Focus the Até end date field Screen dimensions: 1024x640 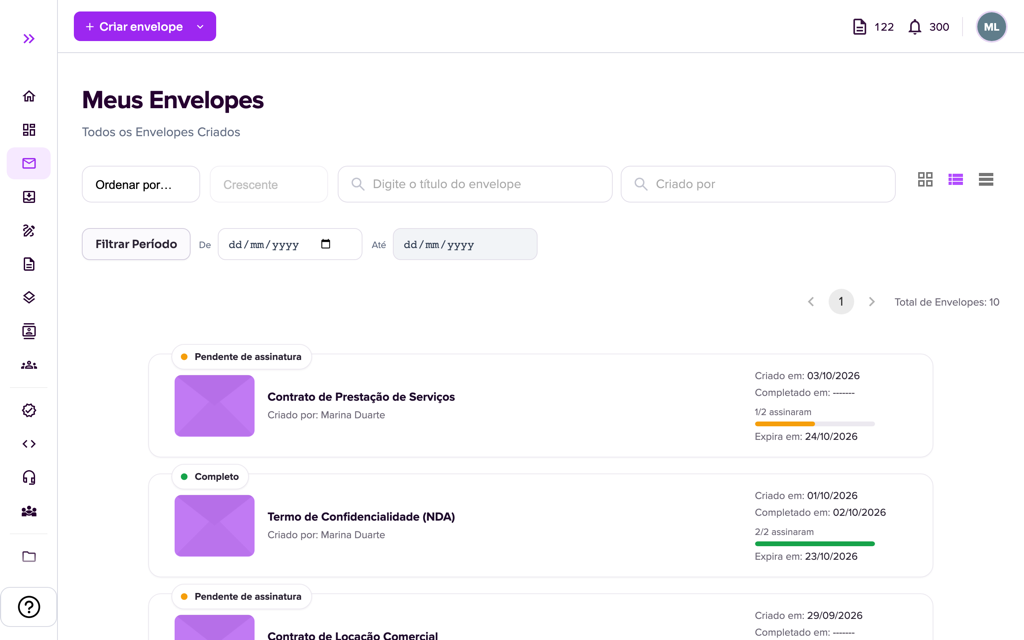(464, 244)
